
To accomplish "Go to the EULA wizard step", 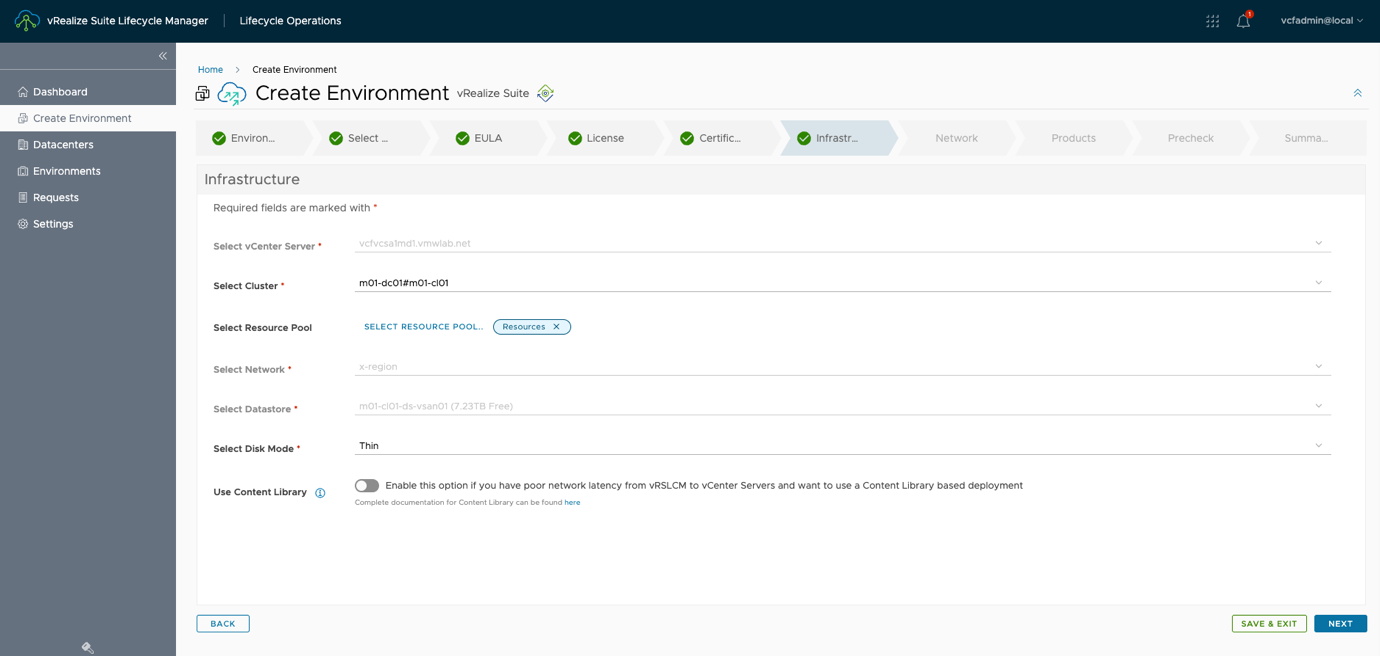I will coord(486,138).
